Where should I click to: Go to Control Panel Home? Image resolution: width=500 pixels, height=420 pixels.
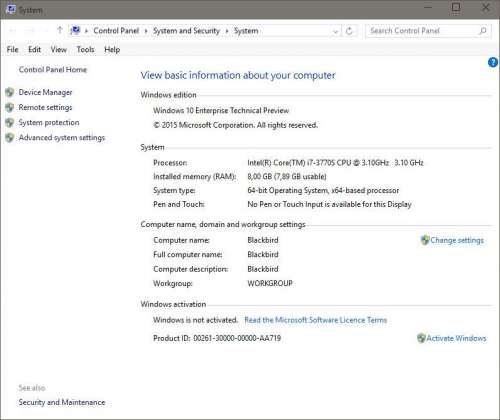[53, 69]
